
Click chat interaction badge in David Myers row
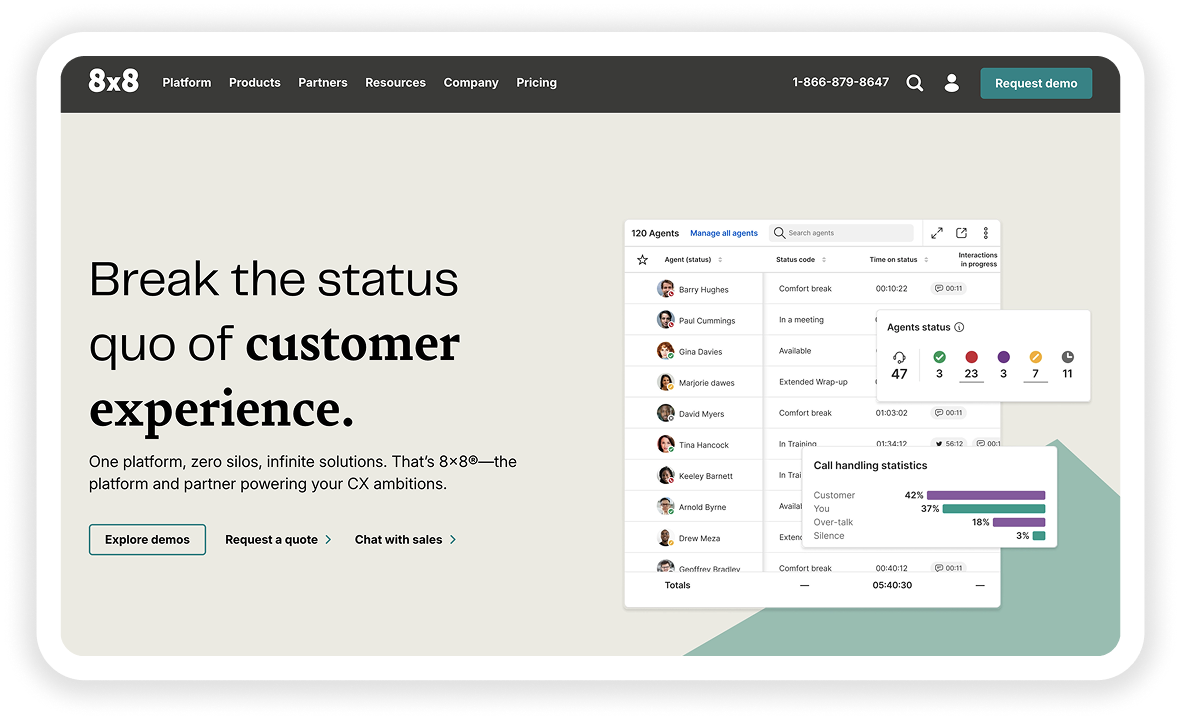[948, 413]
